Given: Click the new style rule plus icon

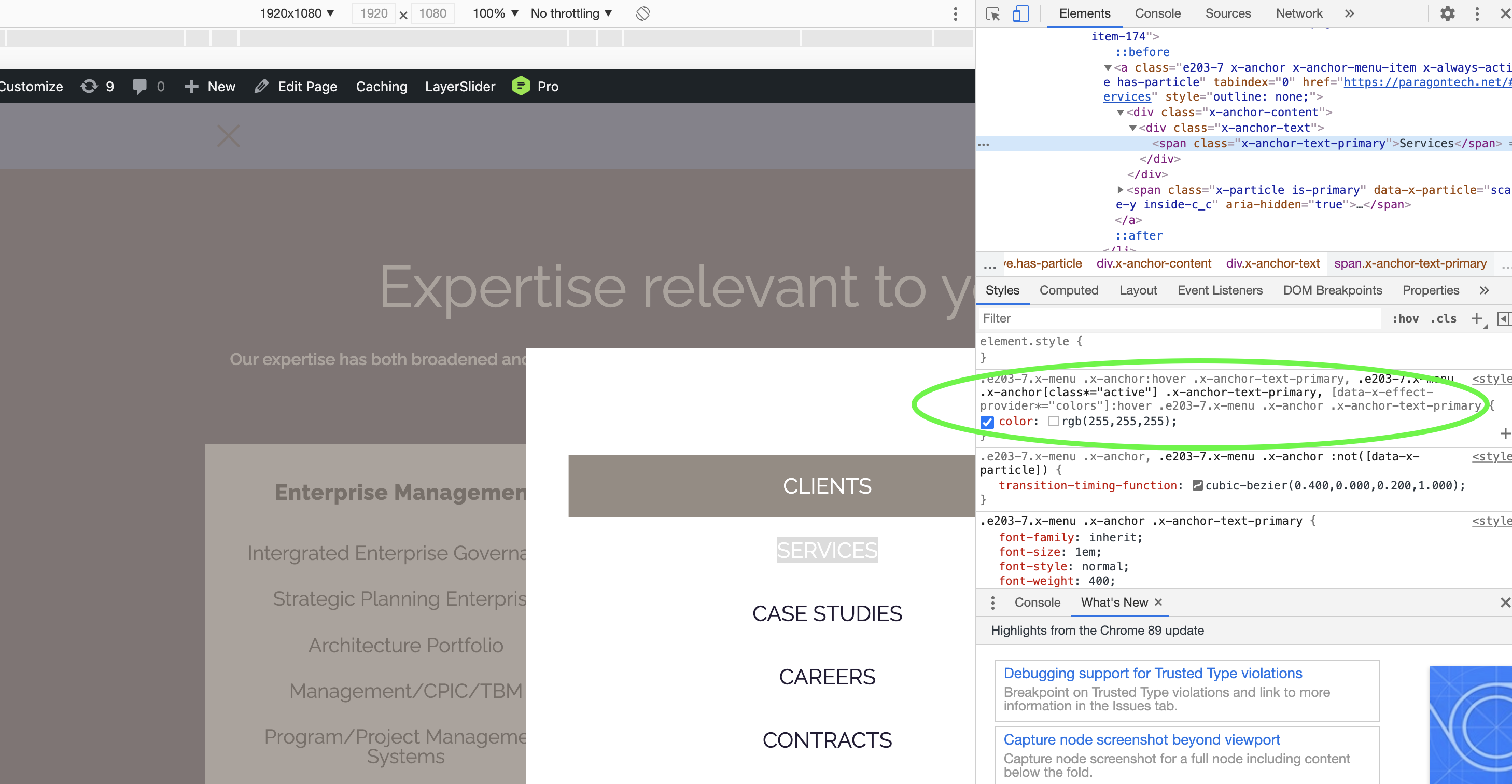Looking at the screenshot, I should click(x=1477, y=318).
